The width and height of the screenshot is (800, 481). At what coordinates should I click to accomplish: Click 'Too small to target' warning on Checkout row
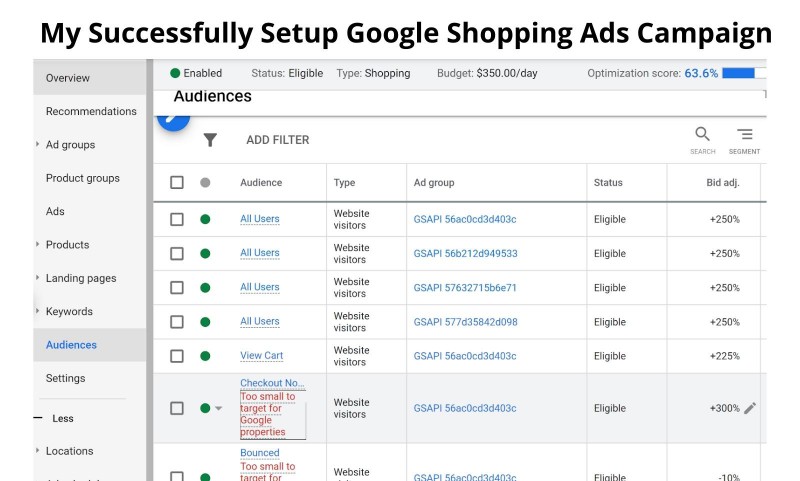272,414
